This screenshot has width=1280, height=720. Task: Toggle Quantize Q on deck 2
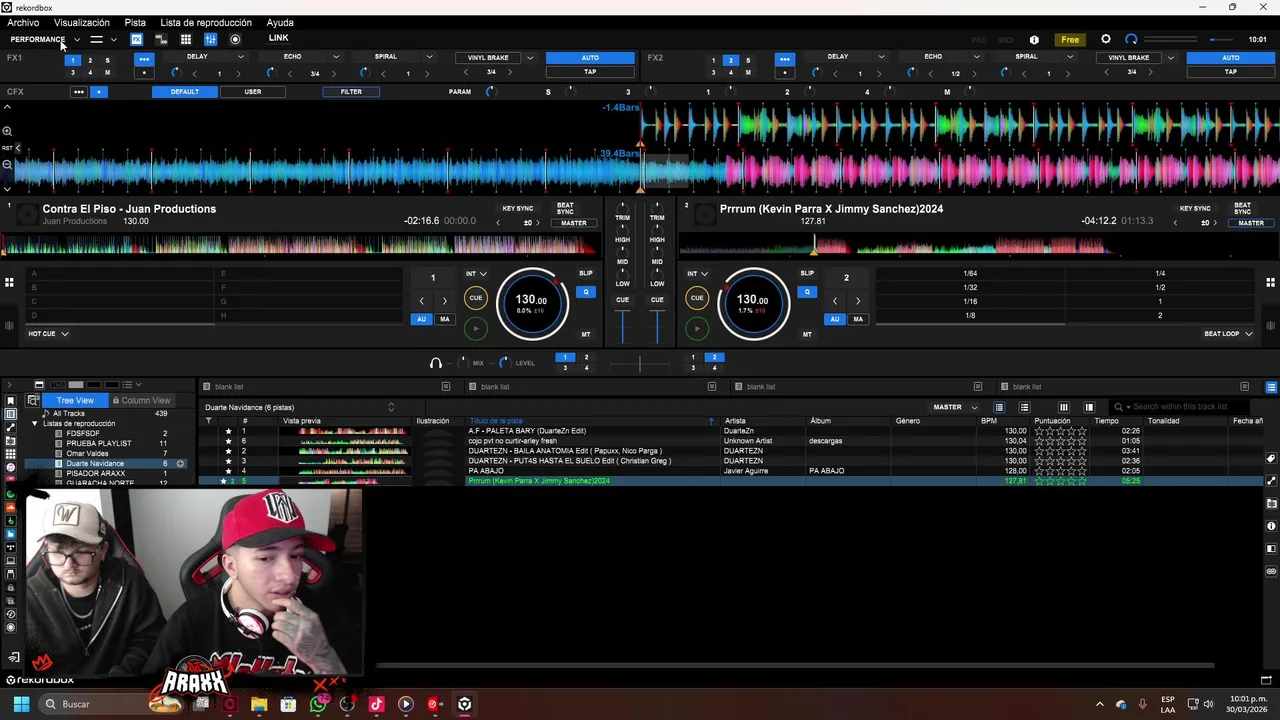807,292
